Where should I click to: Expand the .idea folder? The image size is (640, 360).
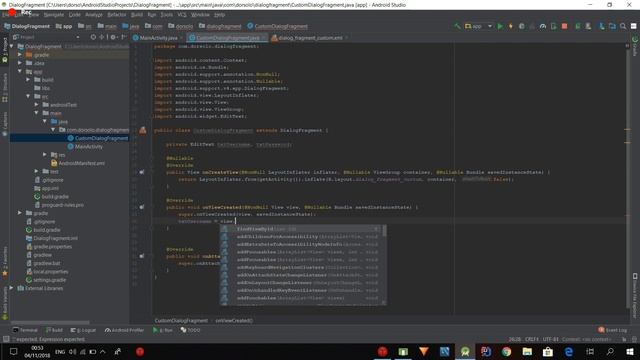tap(20, 63)
